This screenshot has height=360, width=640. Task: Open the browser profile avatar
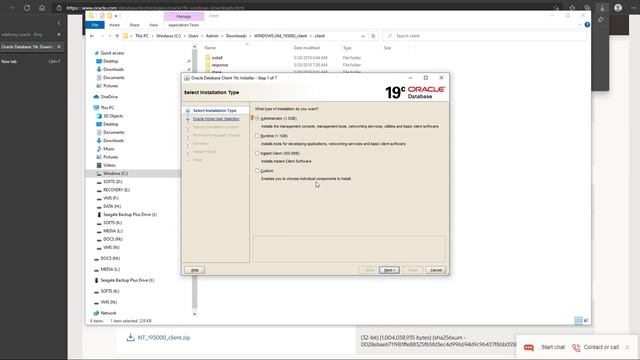618,8
